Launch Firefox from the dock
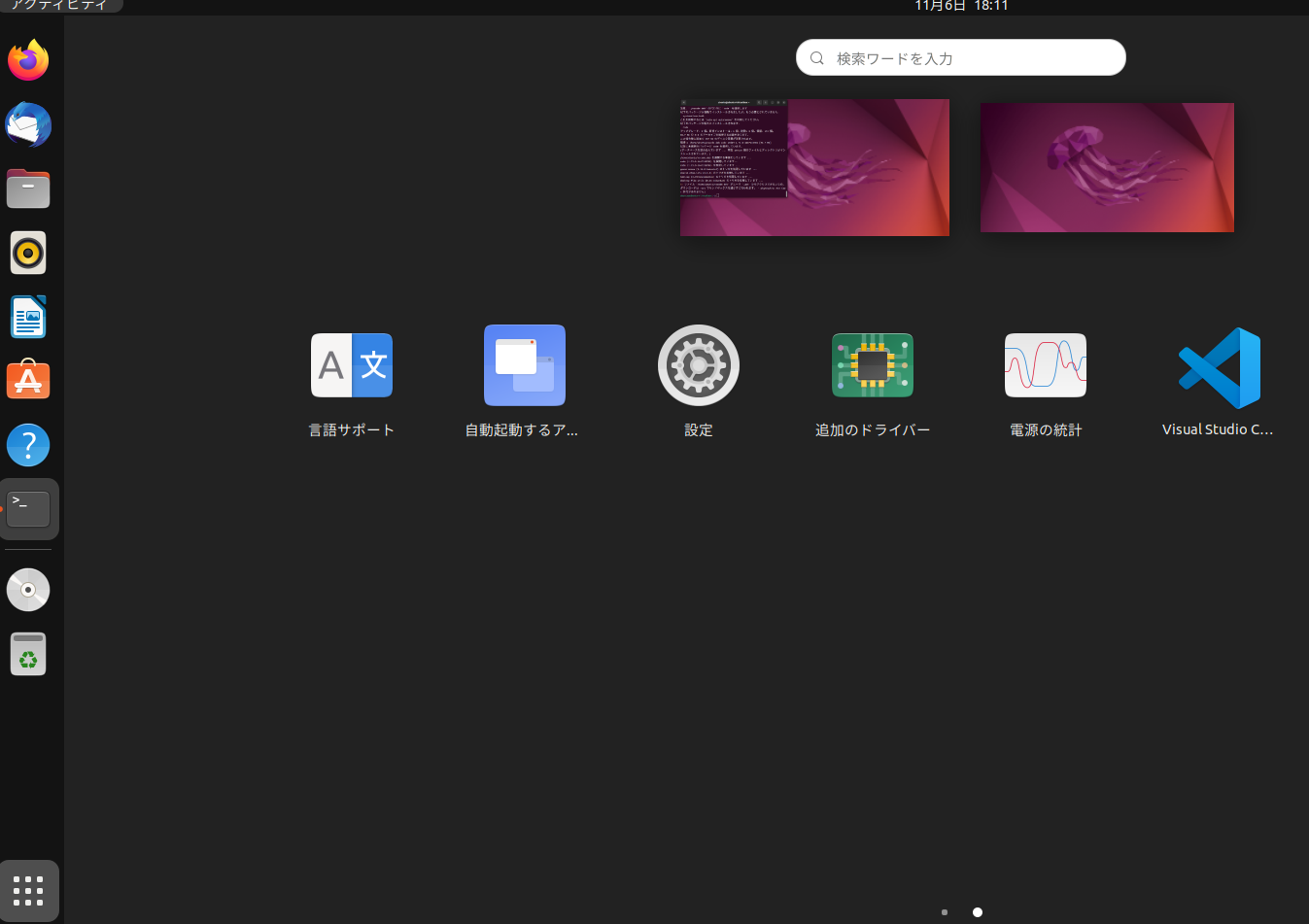 (28, 60)
